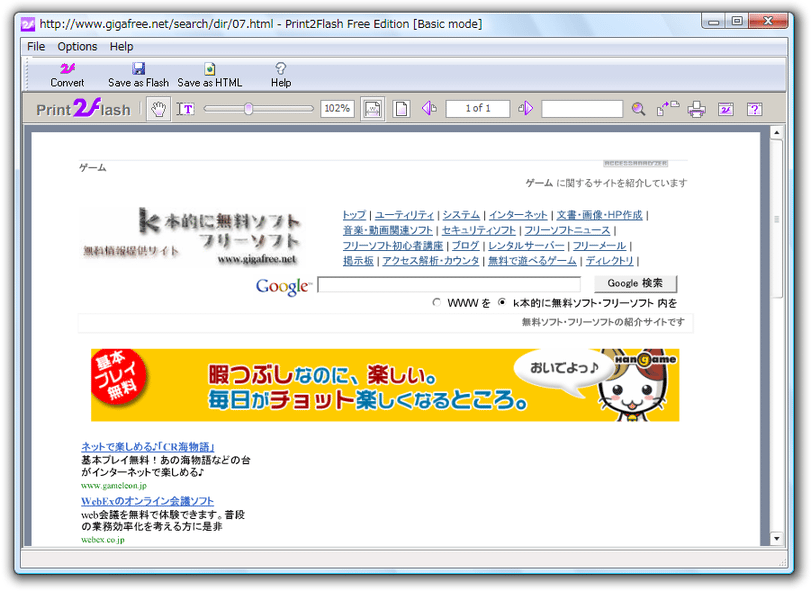Screen dimensions: 811x591
Task: Click the vertical scrollbar thumb
Action: pyautogui.click(x=776, y=219)
